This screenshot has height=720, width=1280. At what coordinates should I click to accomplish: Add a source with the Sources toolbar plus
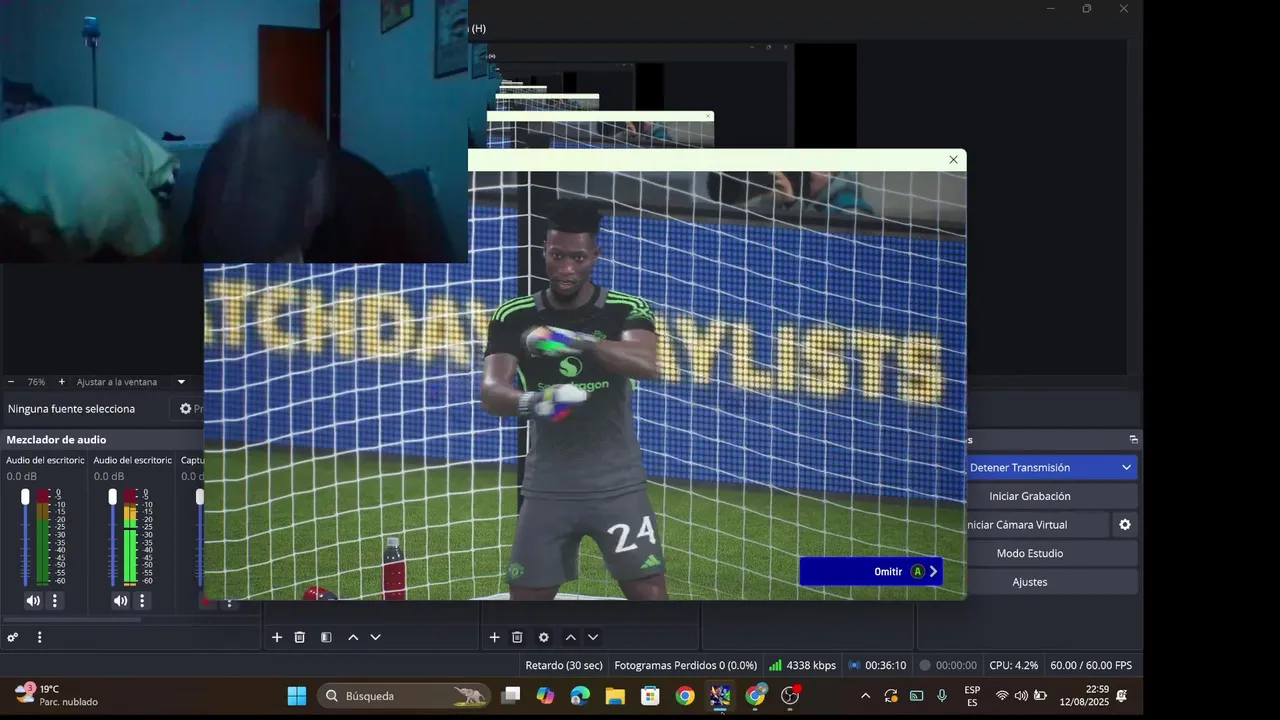click(x=494, y=637)
